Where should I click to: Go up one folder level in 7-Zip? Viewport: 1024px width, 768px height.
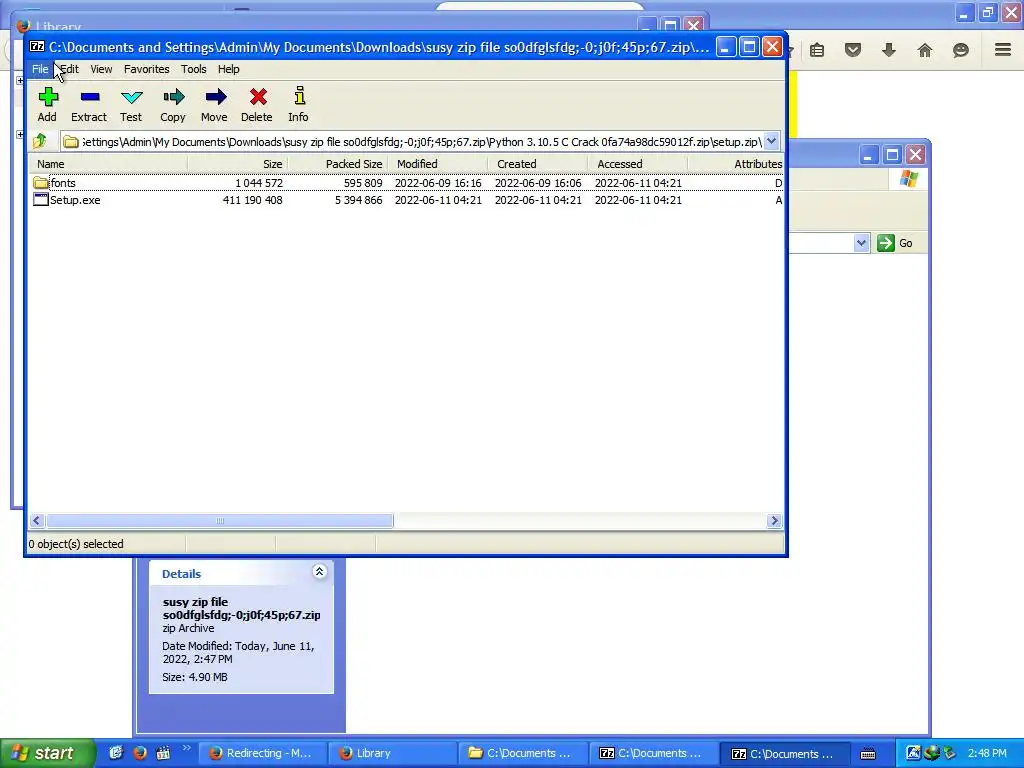(40, 141)
